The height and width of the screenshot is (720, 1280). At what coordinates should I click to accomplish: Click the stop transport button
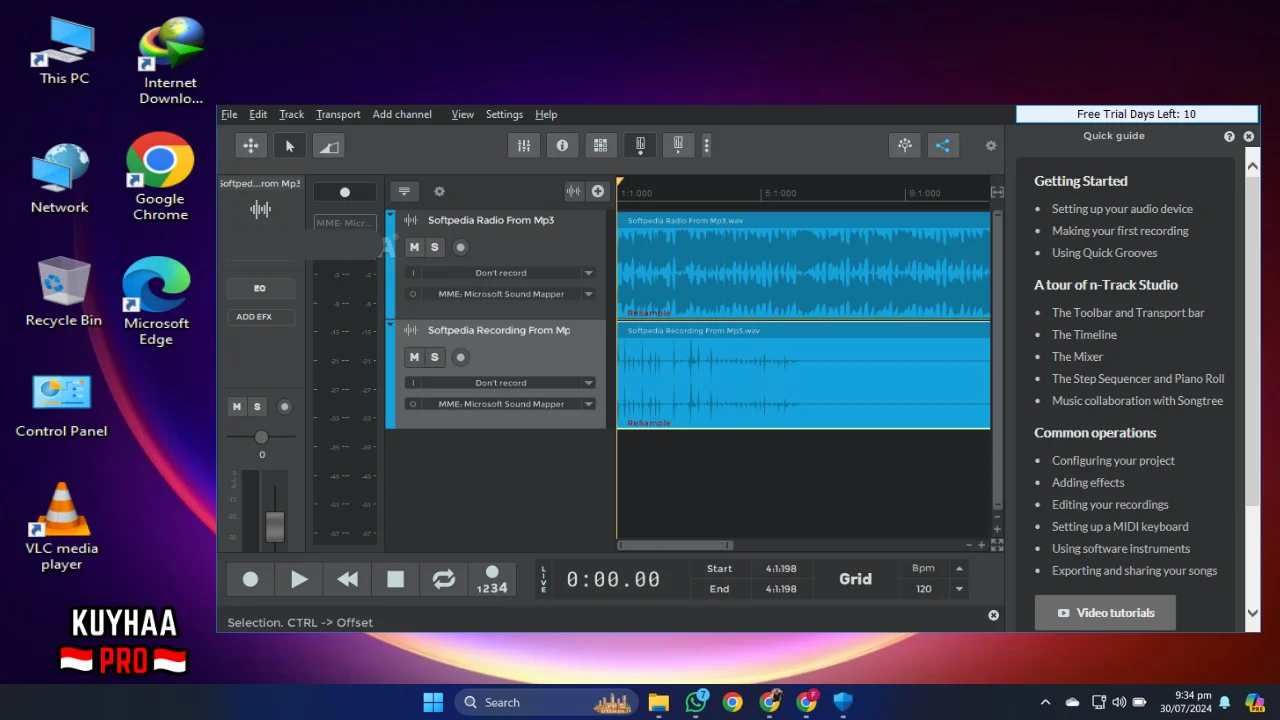click(395, 579)
